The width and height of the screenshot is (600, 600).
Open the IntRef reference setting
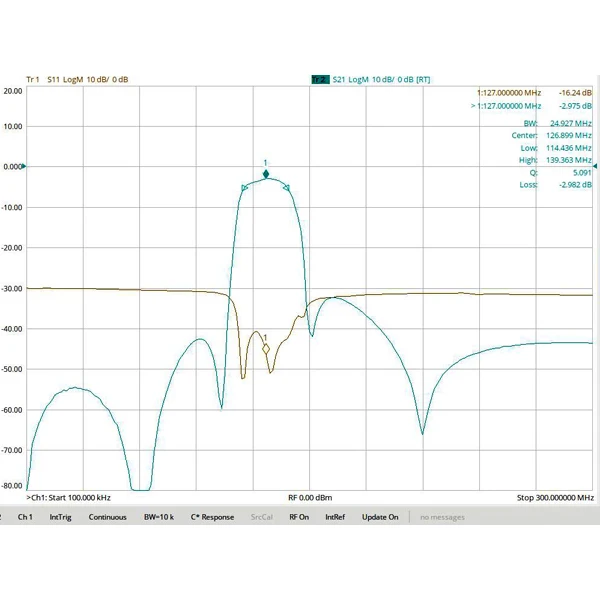coord(335,517)
